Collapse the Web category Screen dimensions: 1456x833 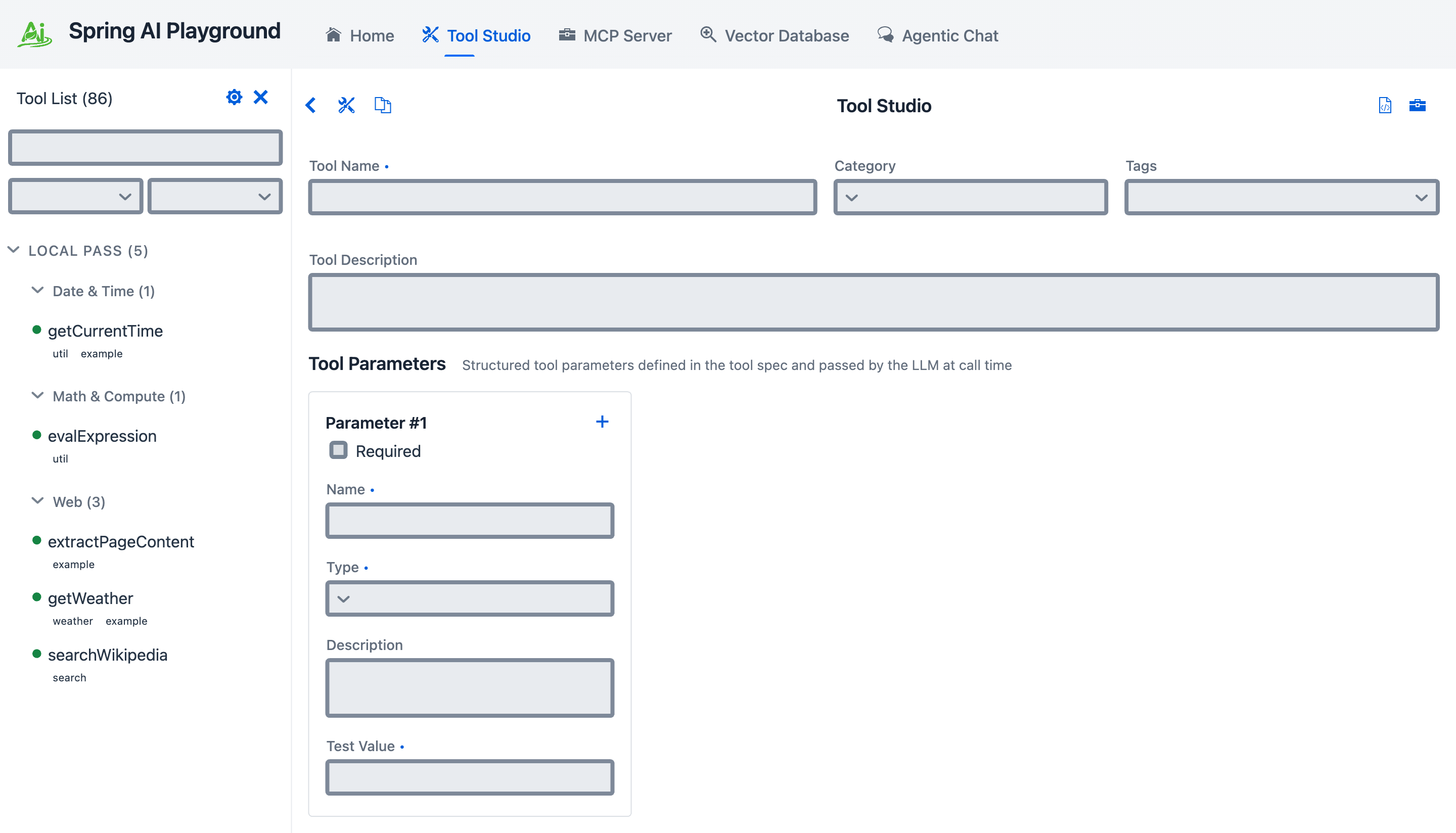coord(38,501)
